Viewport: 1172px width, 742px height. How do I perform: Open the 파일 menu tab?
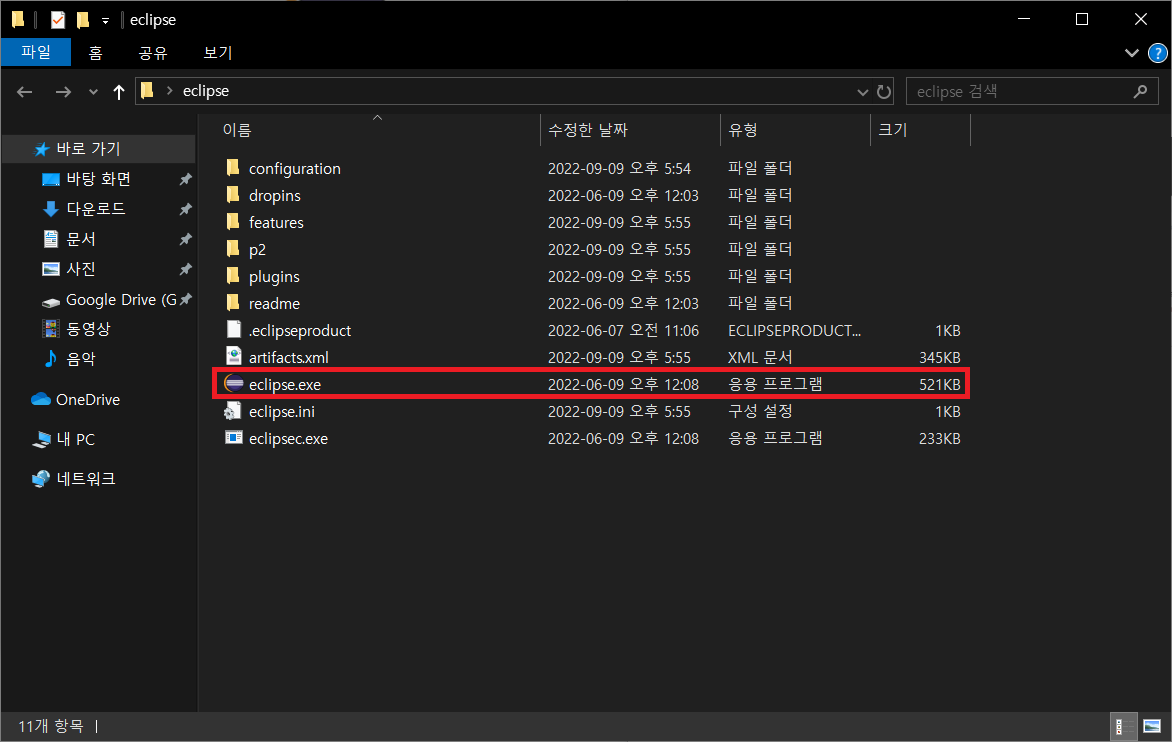click(x=36, y=52)
